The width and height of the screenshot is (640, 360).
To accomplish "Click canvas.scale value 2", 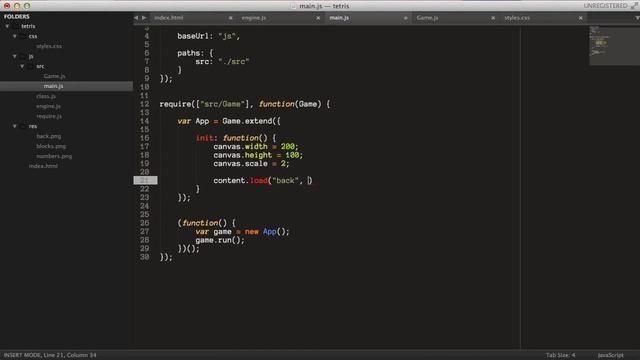I will pyautogui.click(x=283, y=164).
